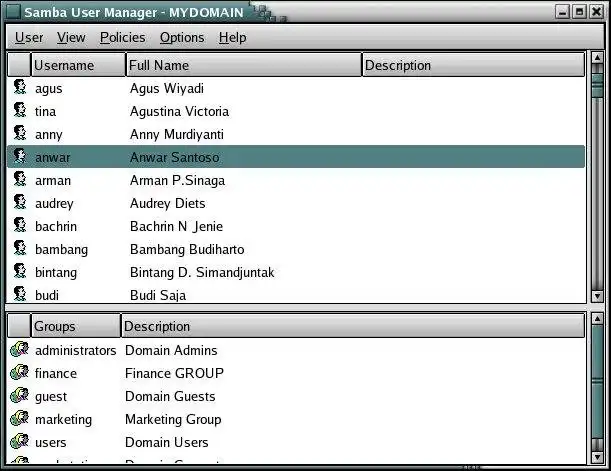The width and height of the screenshot is (611, 471).
Task: Click user list scrollbar up arrow
Action: pos(597,58)
